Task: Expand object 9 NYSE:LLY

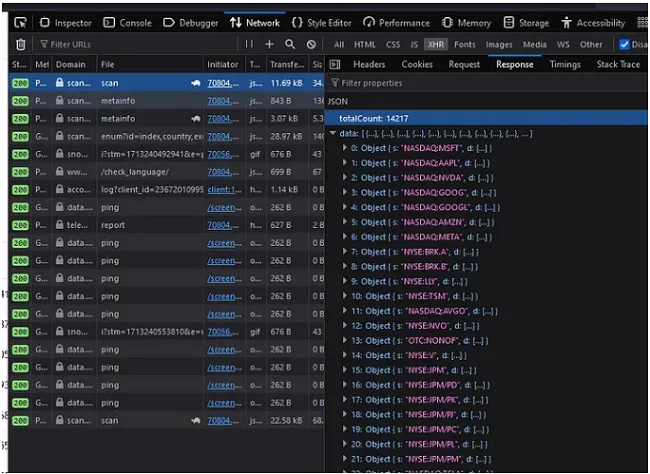Action: coord(344,281)
